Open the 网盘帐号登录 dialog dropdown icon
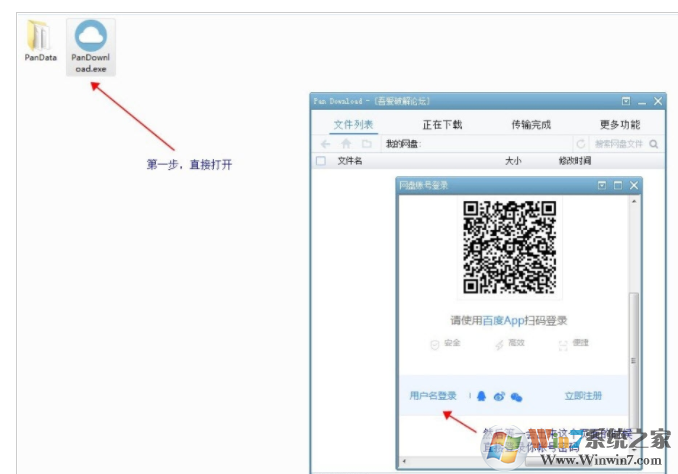The height and width of the screenshot is (474, 678). tap(601, 186)
